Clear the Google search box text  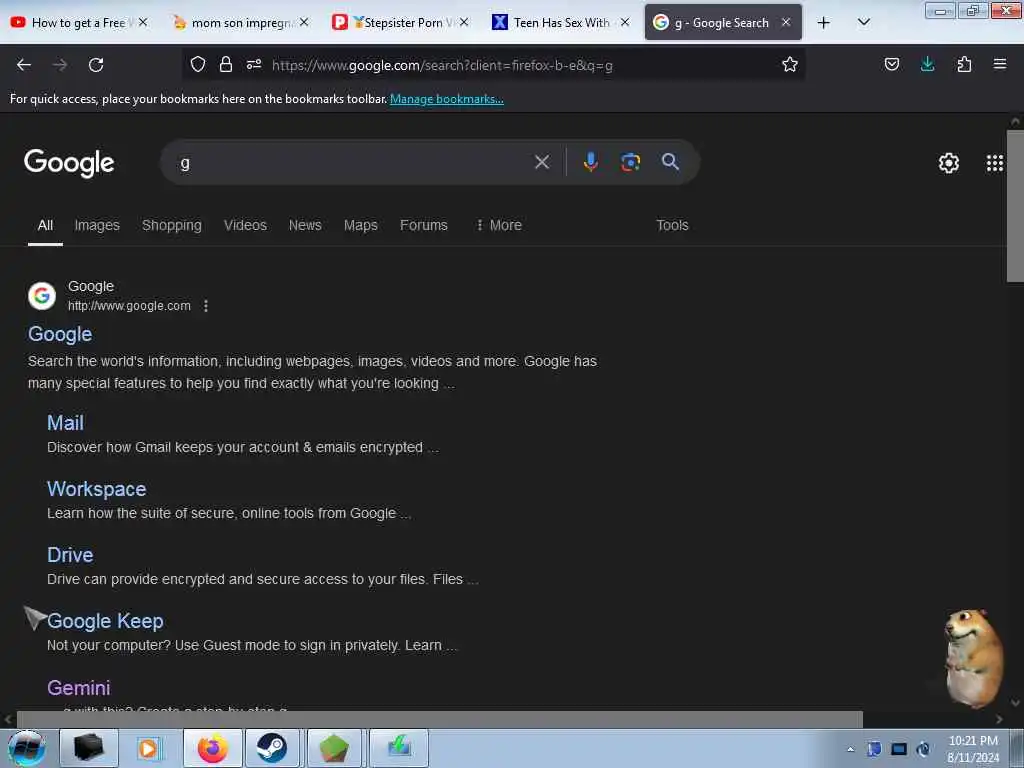pyautogui.click(x=542, y=162)
